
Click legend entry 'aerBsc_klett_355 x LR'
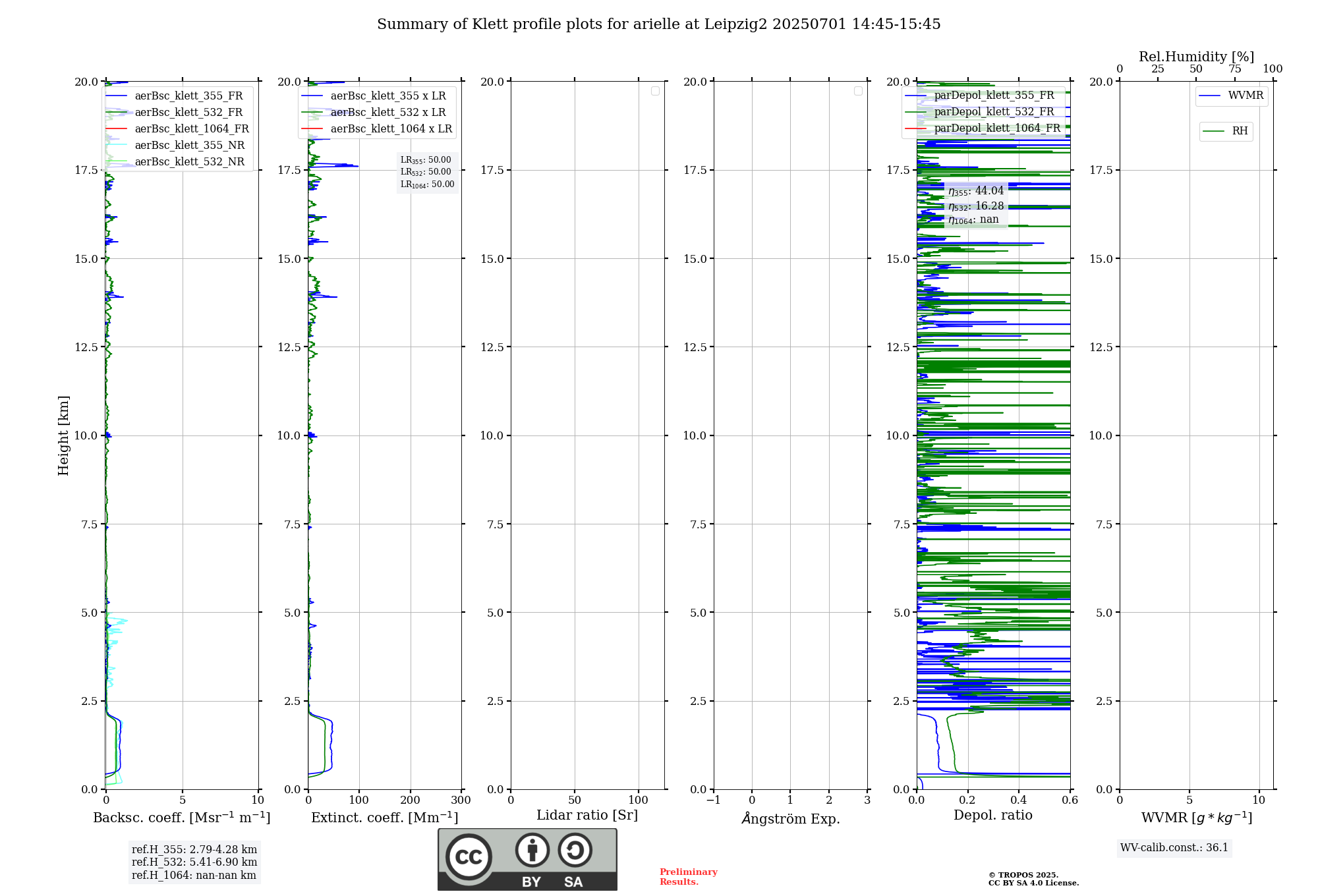click(x=388, y=96)
